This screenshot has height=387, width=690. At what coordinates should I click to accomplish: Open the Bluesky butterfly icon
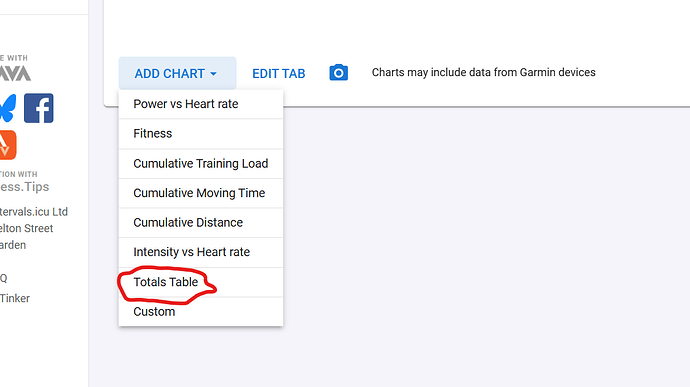(x=7, y=108)
